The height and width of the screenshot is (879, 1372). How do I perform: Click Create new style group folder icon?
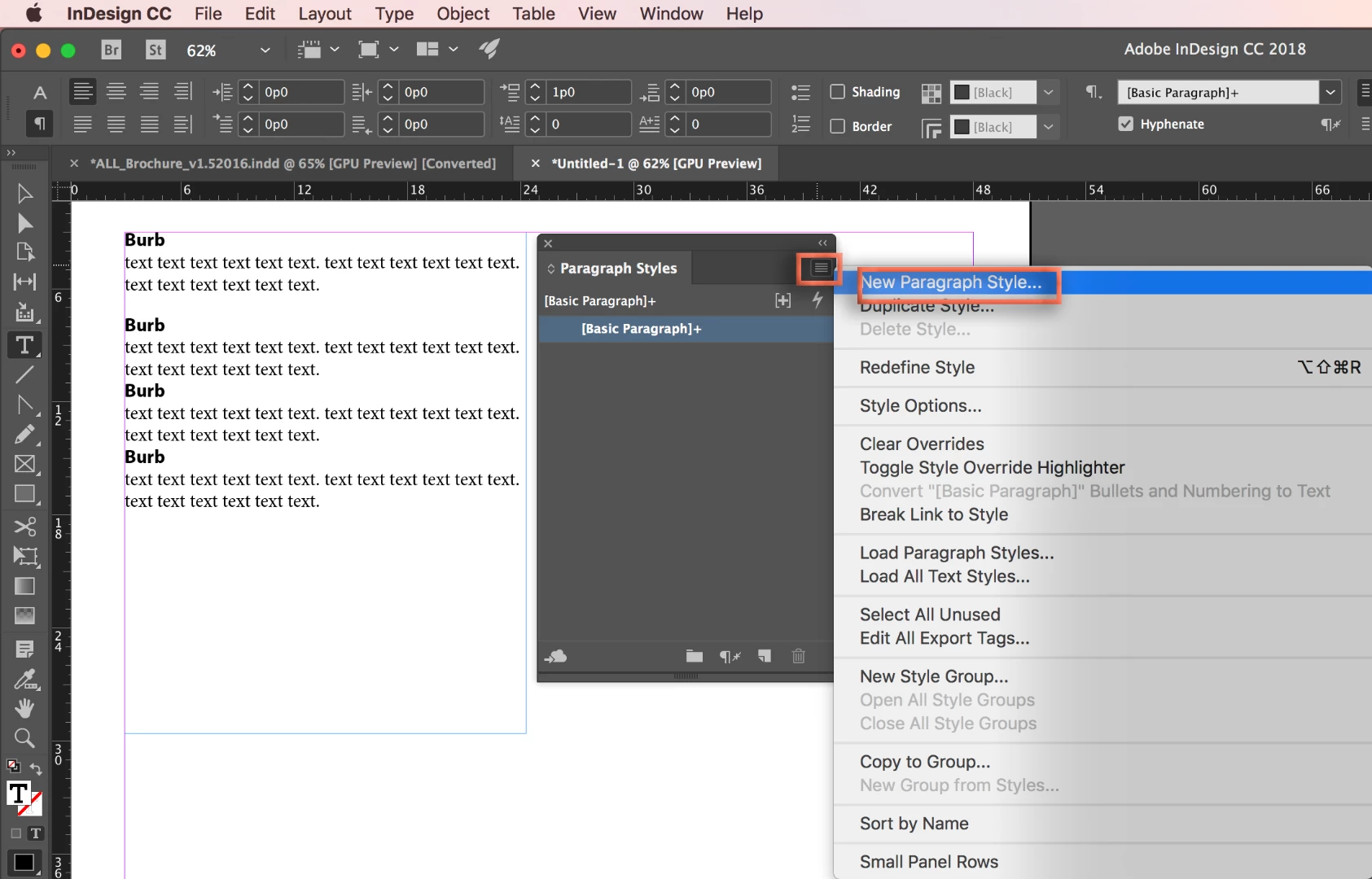(695, 656)
